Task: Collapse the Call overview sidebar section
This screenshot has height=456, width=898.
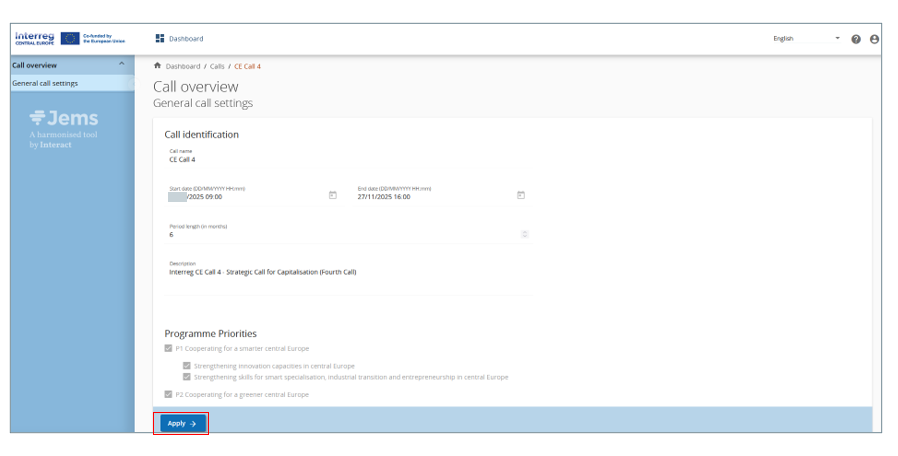Action: click(x=122, y=65)
